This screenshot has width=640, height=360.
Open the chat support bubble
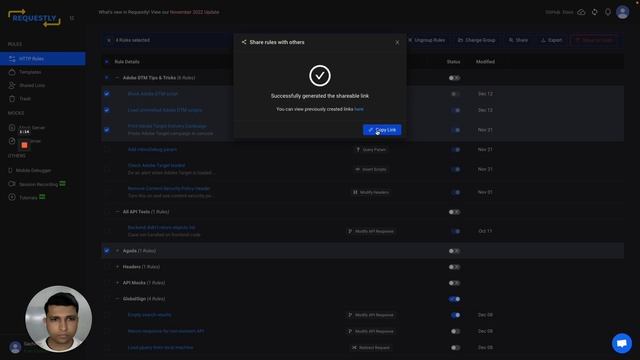[x=622, y=343]
